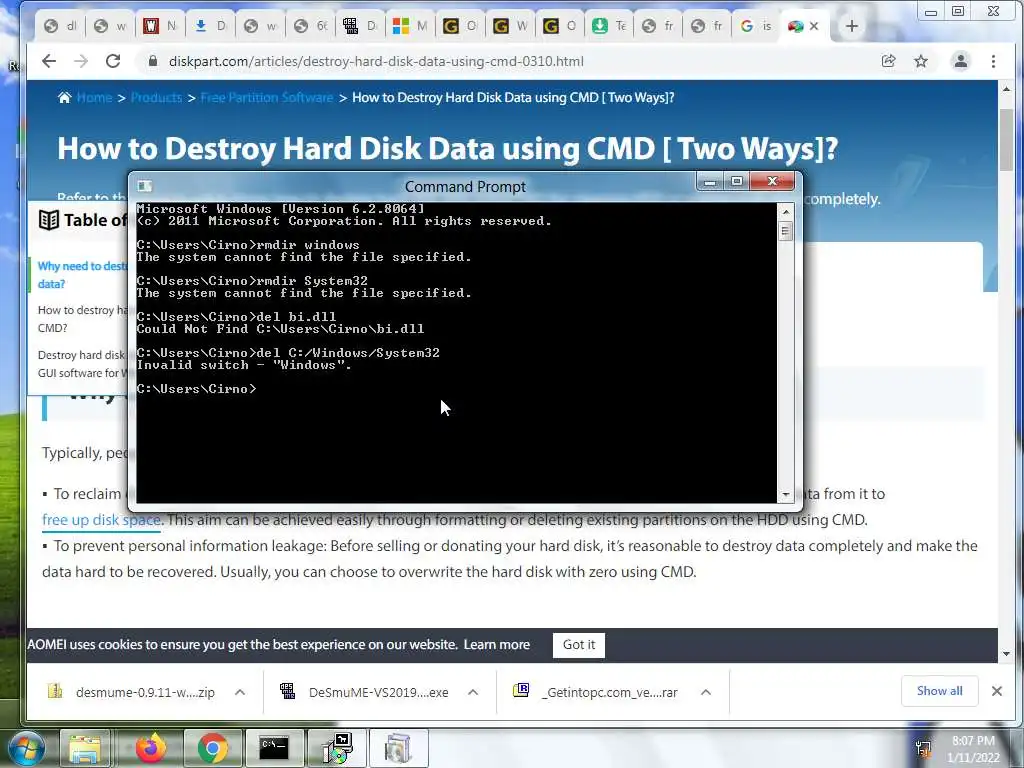Accept cookies with Got it button
This screenshot has height=768, width=1024.
[579, 645]
